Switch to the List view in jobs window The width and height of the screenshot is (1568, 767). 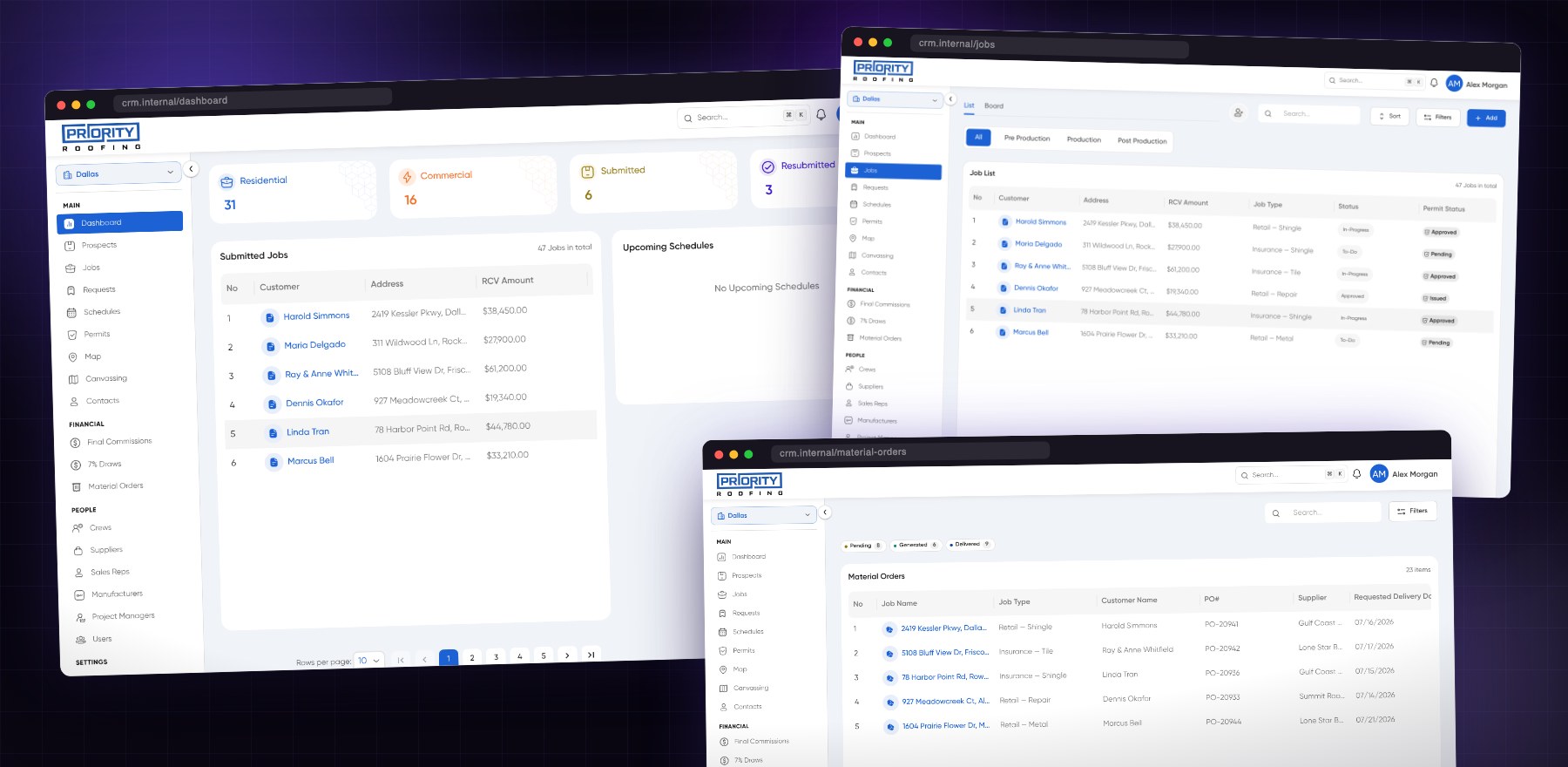[969, 105]
